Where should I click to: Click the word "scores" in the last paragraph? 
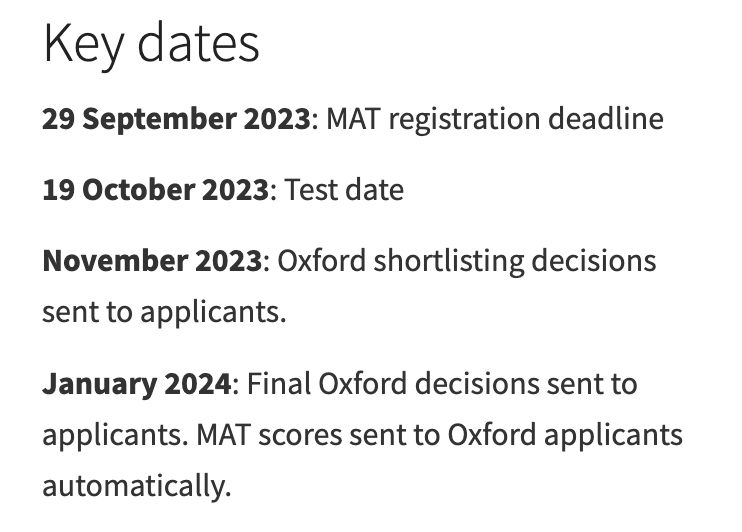click(285, 435)
